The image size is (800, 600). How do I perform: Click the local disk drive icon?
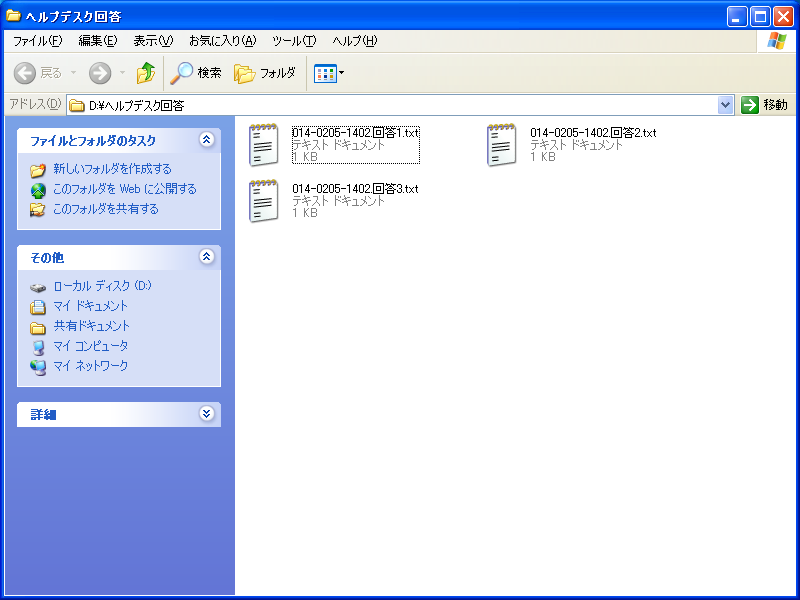[x=38, y=288]
